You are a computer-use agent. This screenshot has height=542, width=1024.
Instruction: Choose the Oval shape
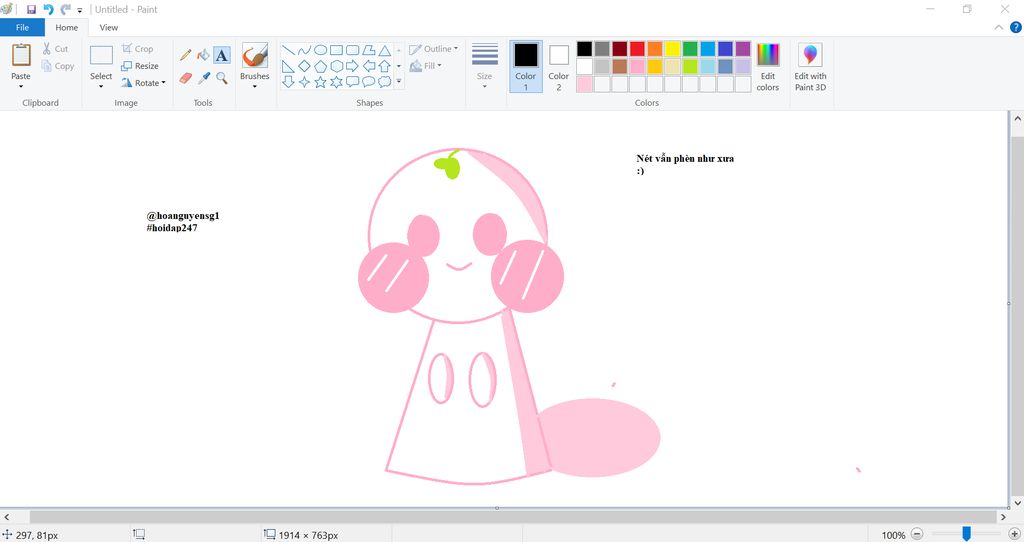(320, 50)
